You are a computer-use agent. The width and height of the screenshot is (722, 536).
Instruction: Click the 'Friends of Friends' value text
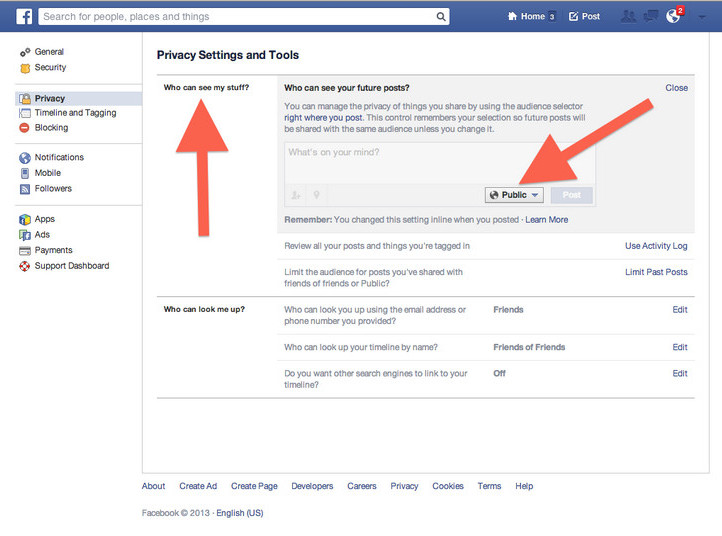point(529,347)
